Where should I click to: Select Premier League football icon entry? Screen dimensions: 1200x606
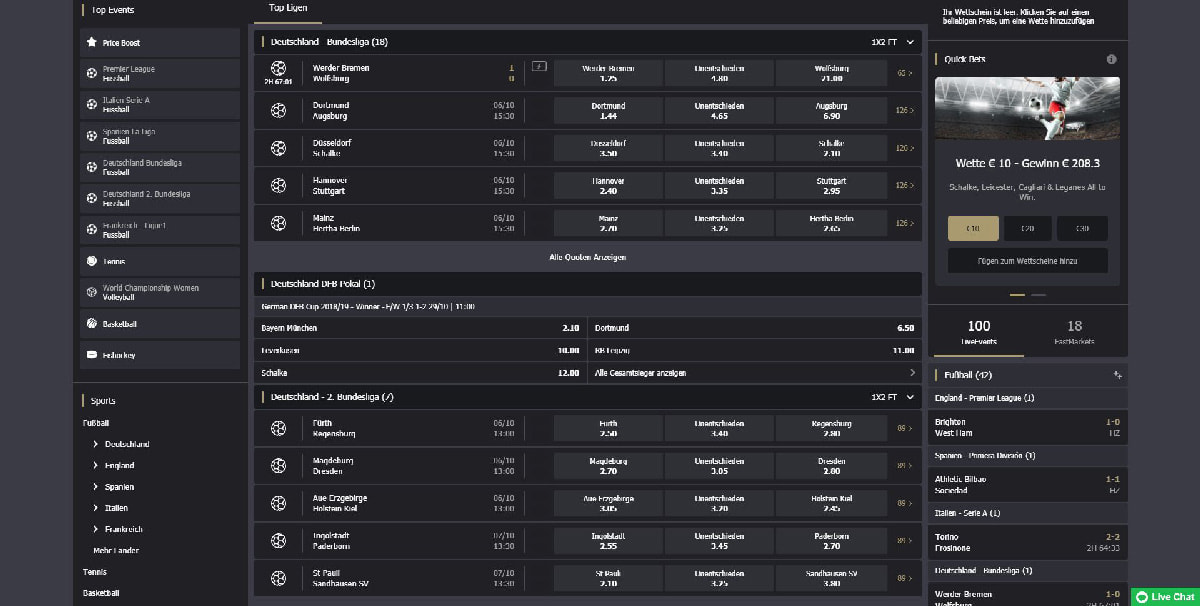pyautogui.click(x=160, y=73)
